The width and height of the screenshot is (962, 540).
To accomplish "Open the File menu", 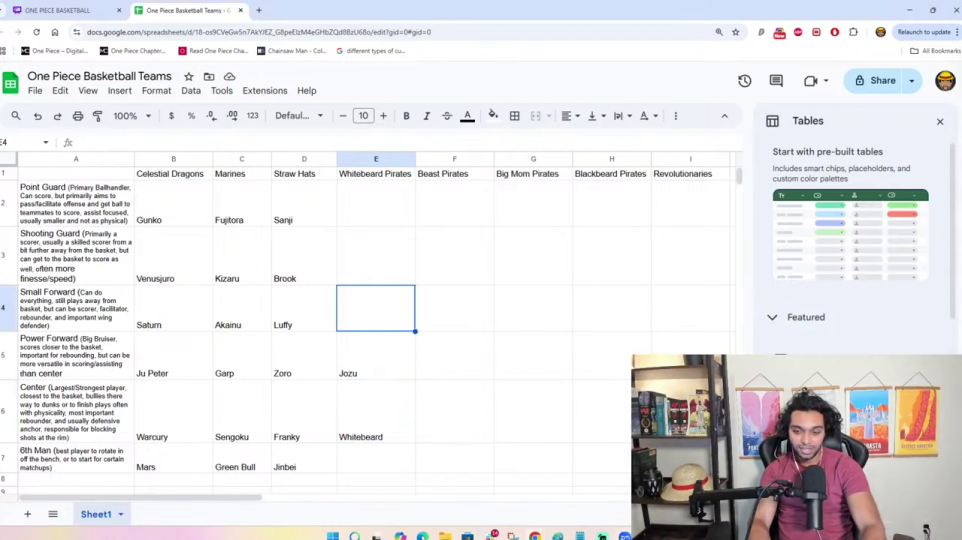I will click(x=35, y=91).
